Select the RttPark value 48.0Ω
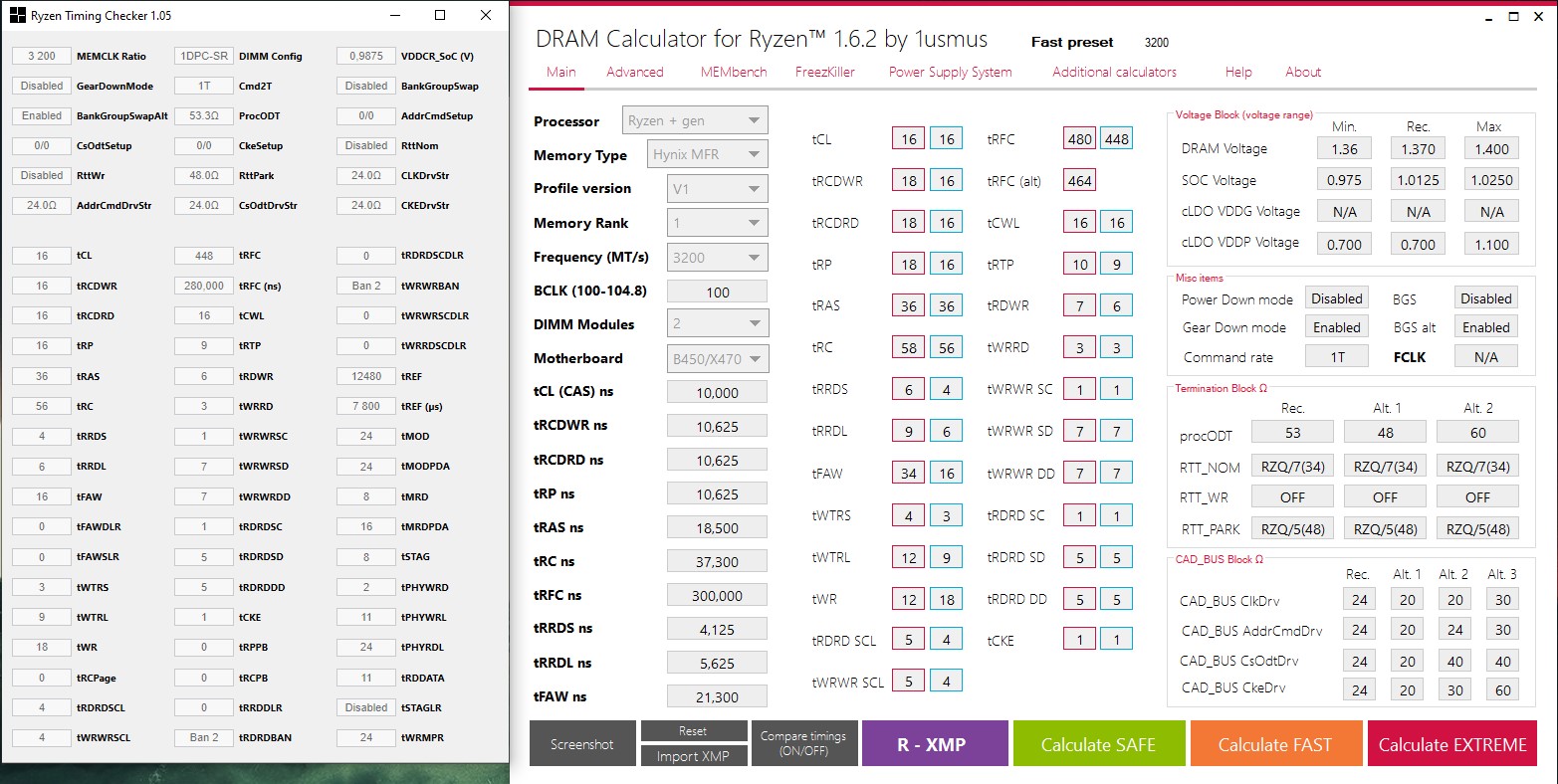Screen dimensions: 1558x784 coord(204,175)
